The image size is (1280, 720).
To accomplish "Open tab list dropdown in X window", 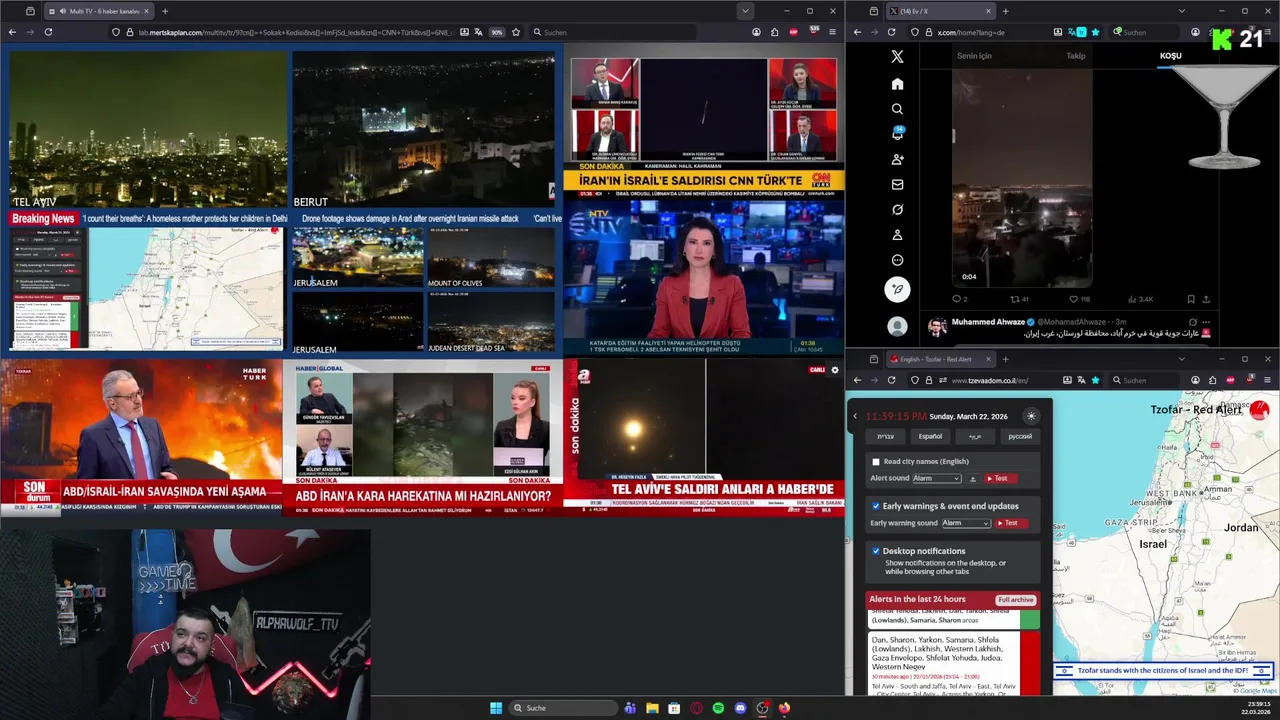I will [1181, 11].
